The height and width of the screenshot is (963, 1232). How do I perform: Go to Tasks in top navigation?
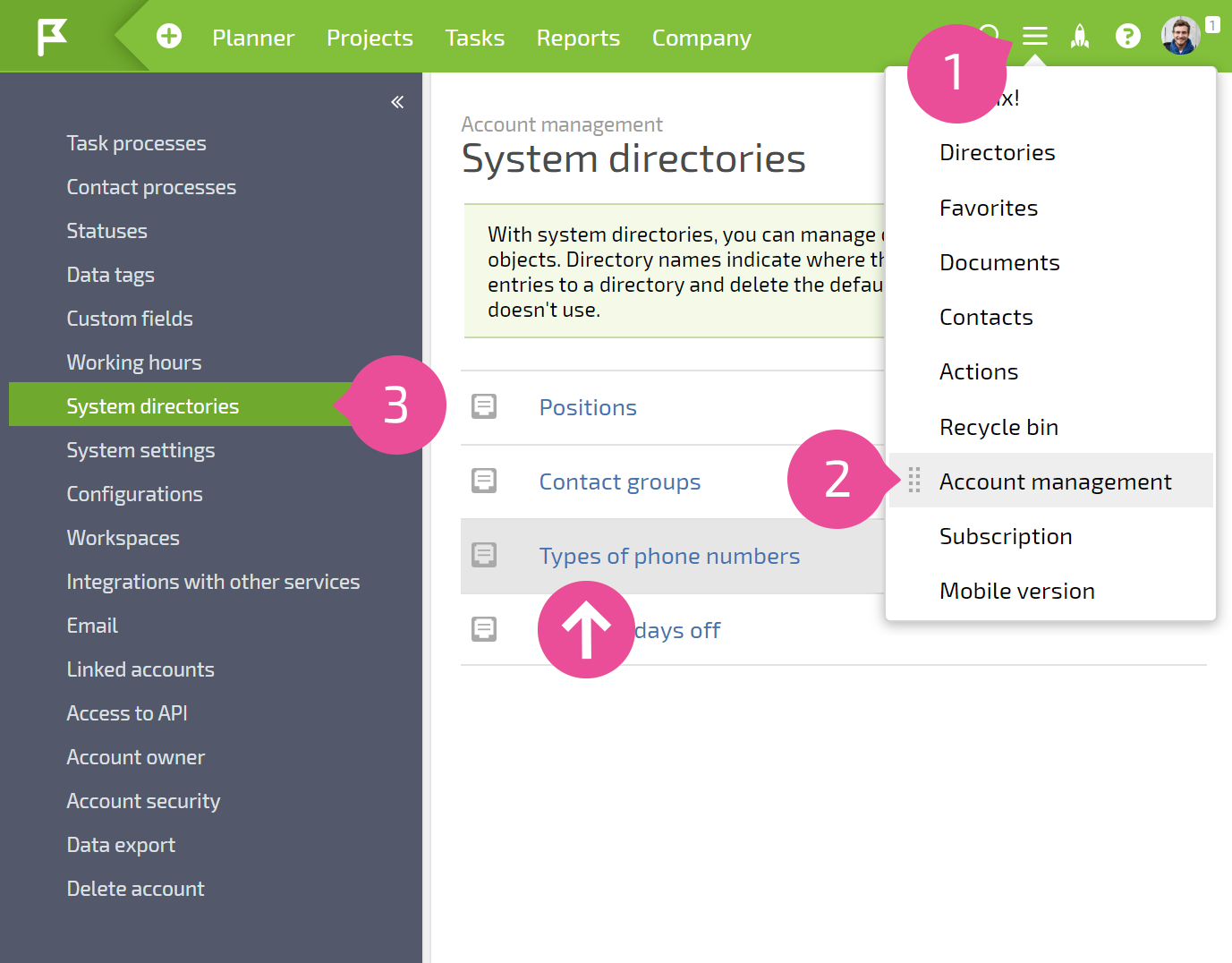(x=475, y=38)
